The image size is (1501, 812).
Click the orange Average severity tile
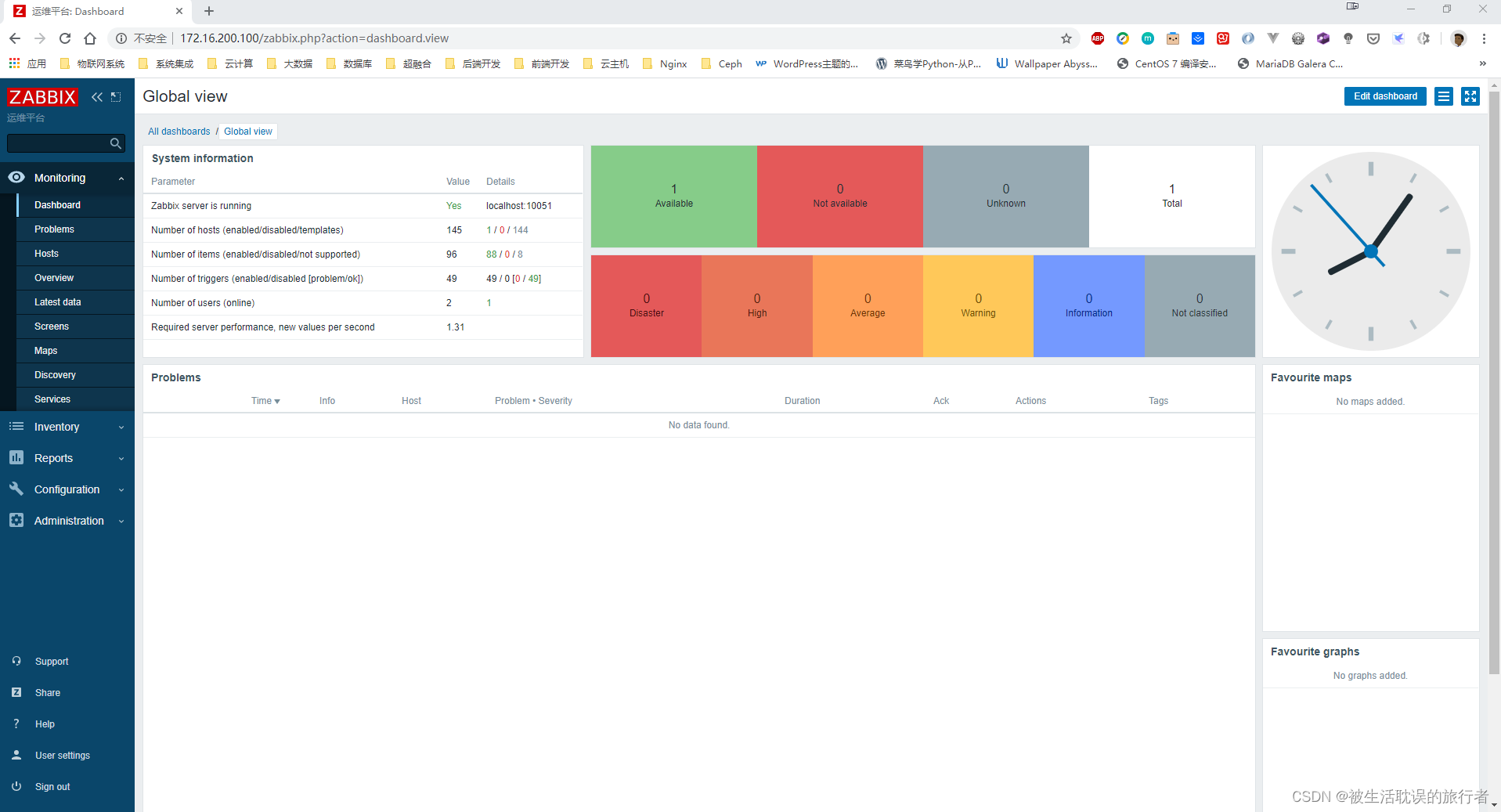[868, 306]
